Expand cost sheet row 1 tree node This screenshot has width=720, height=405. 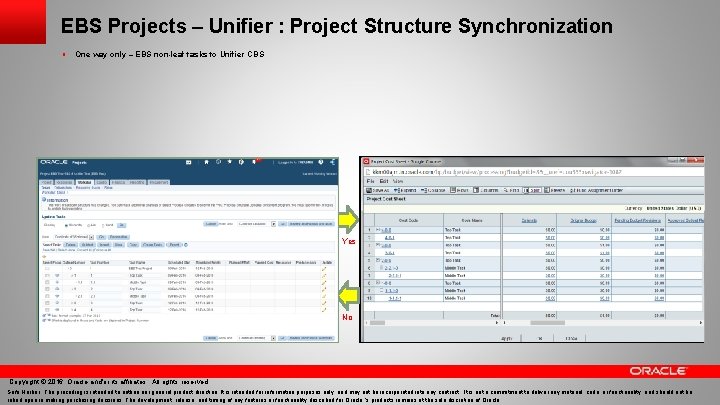coord(377,229)
